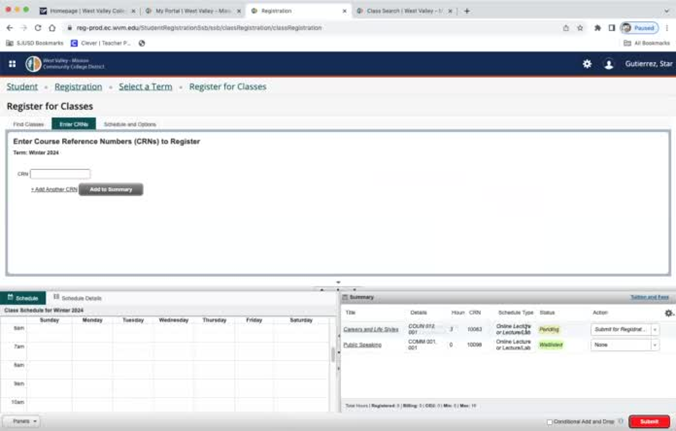Reload the page with browser refresh icon
The height and width of the screenshot is (431, 676).
[38, 28]
